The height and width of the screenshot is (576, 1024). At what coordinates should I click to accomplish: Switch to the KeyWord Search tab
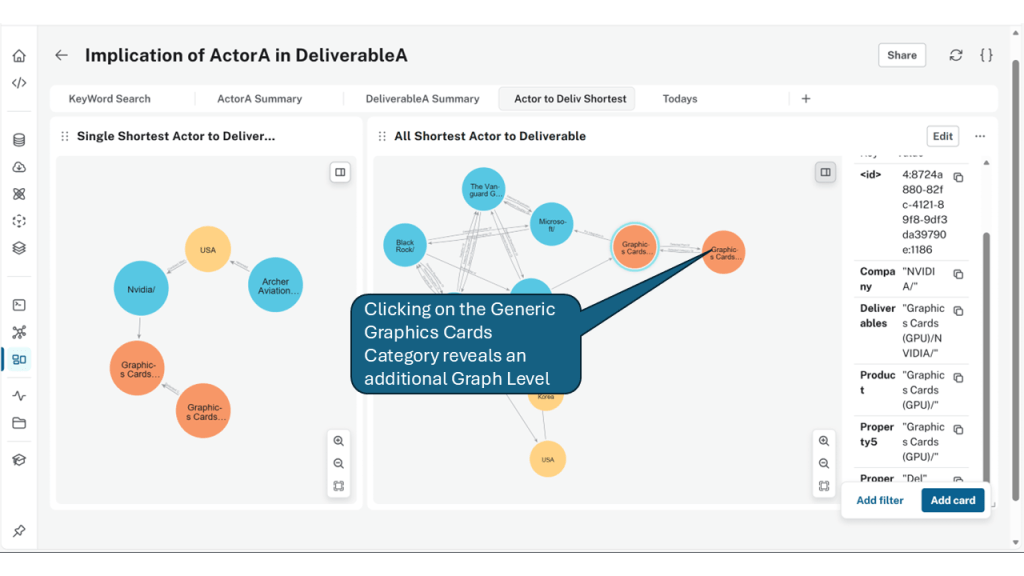tap(109, 99)
